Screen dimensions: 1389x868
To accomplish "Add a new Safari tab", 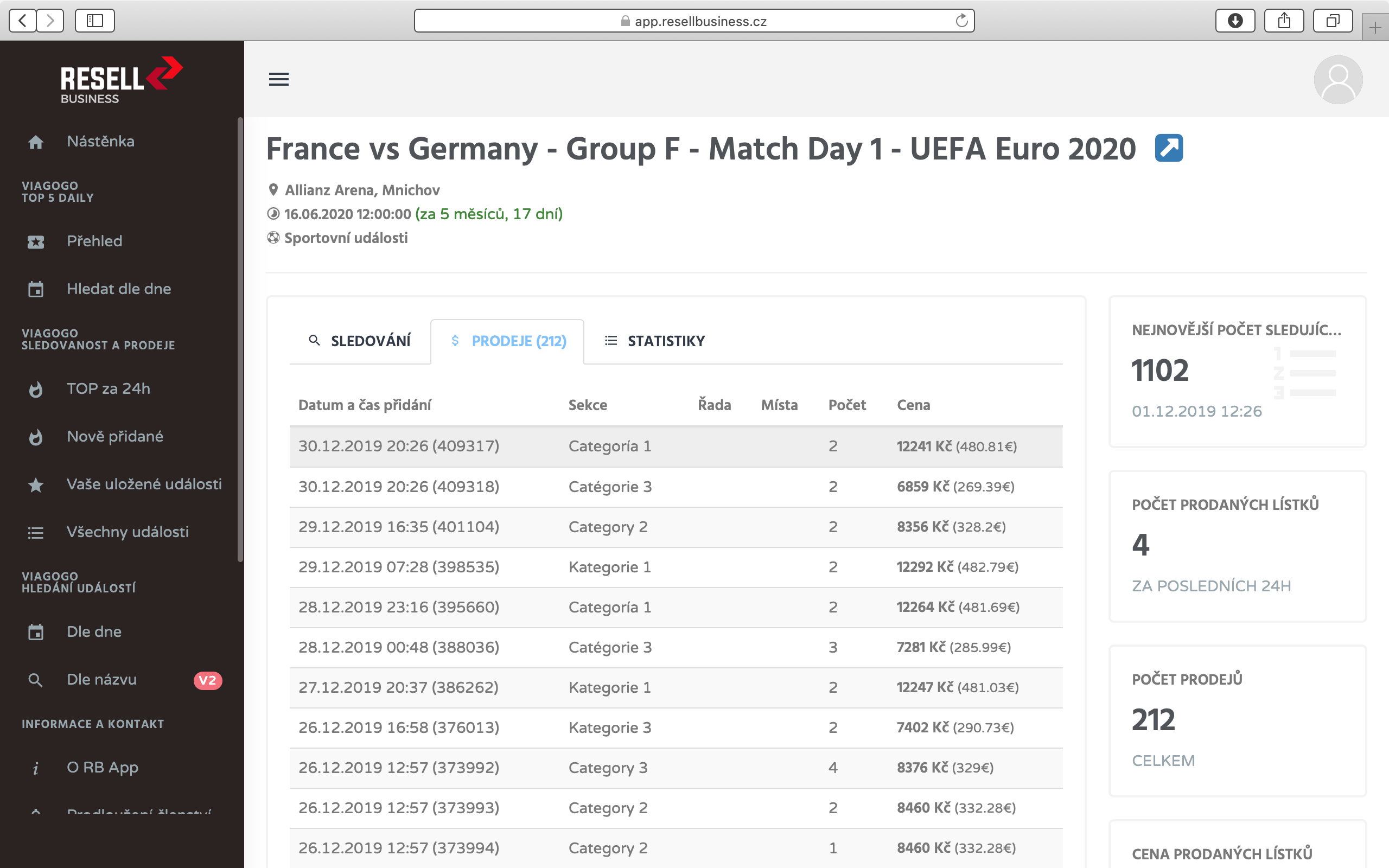I will pos(1375,28).
